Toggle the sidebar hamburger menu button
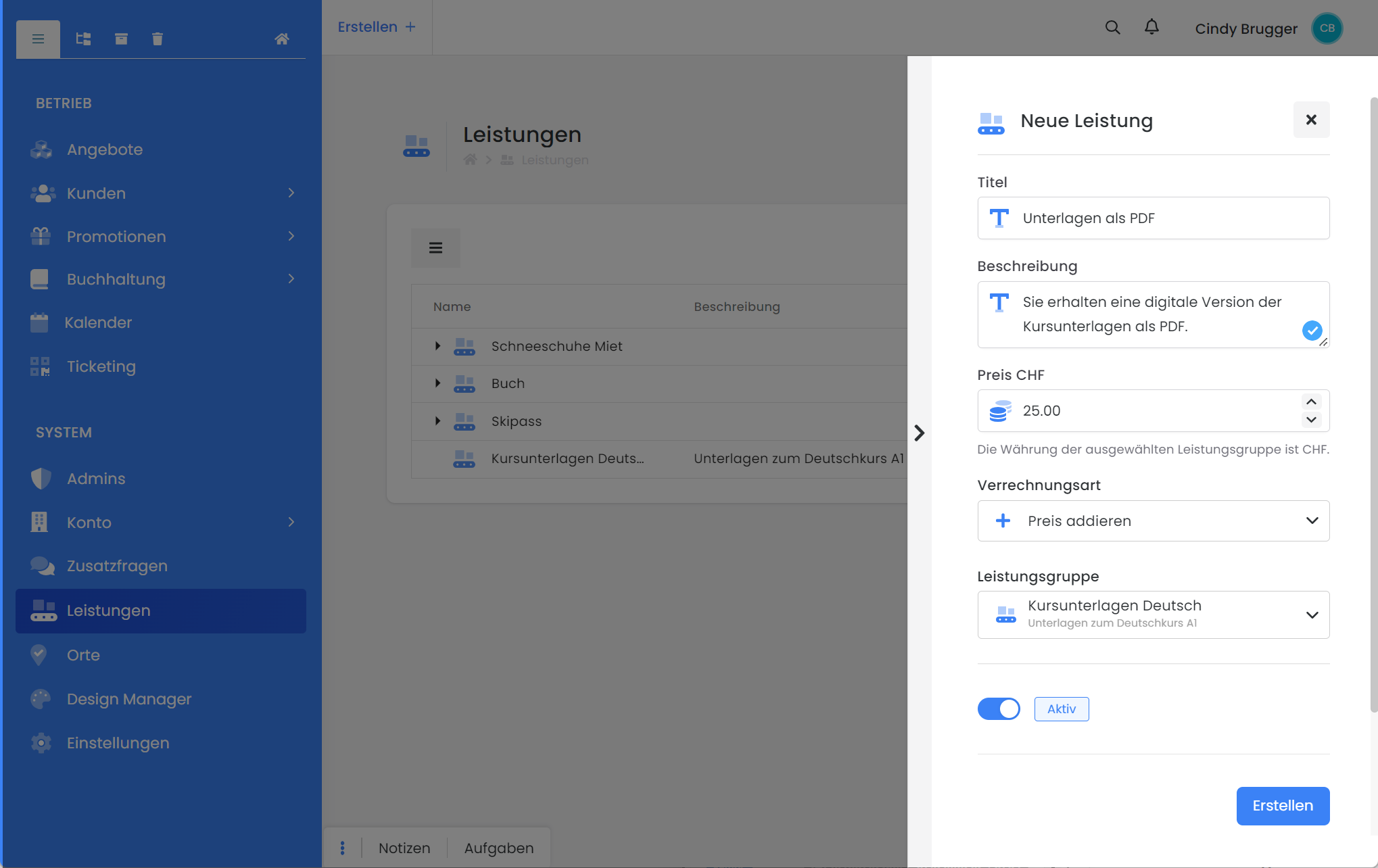 39,39
